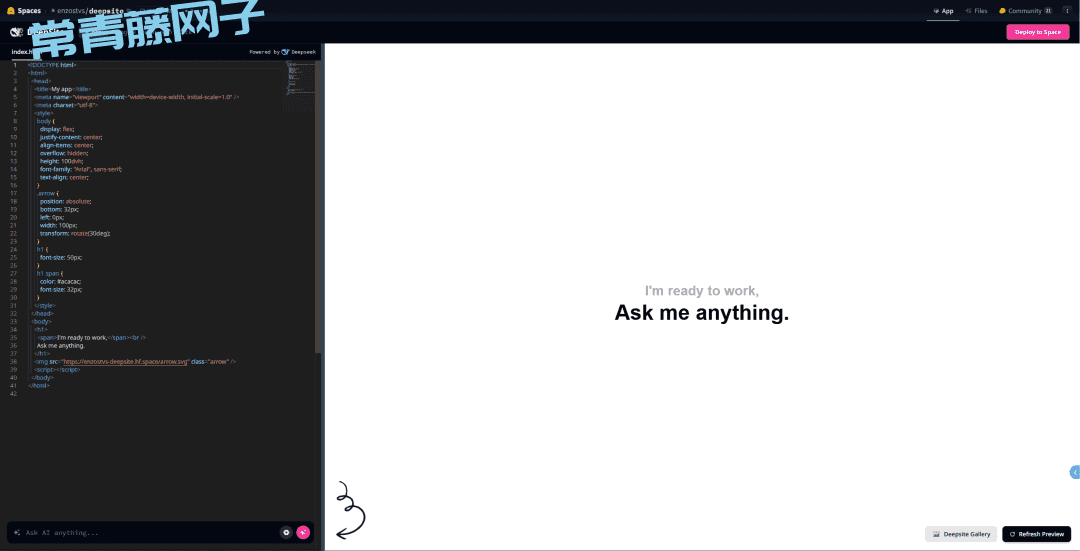Click the '<script></script>' code line
This screenshot has height=551, width=1080.
click(58, 370)
